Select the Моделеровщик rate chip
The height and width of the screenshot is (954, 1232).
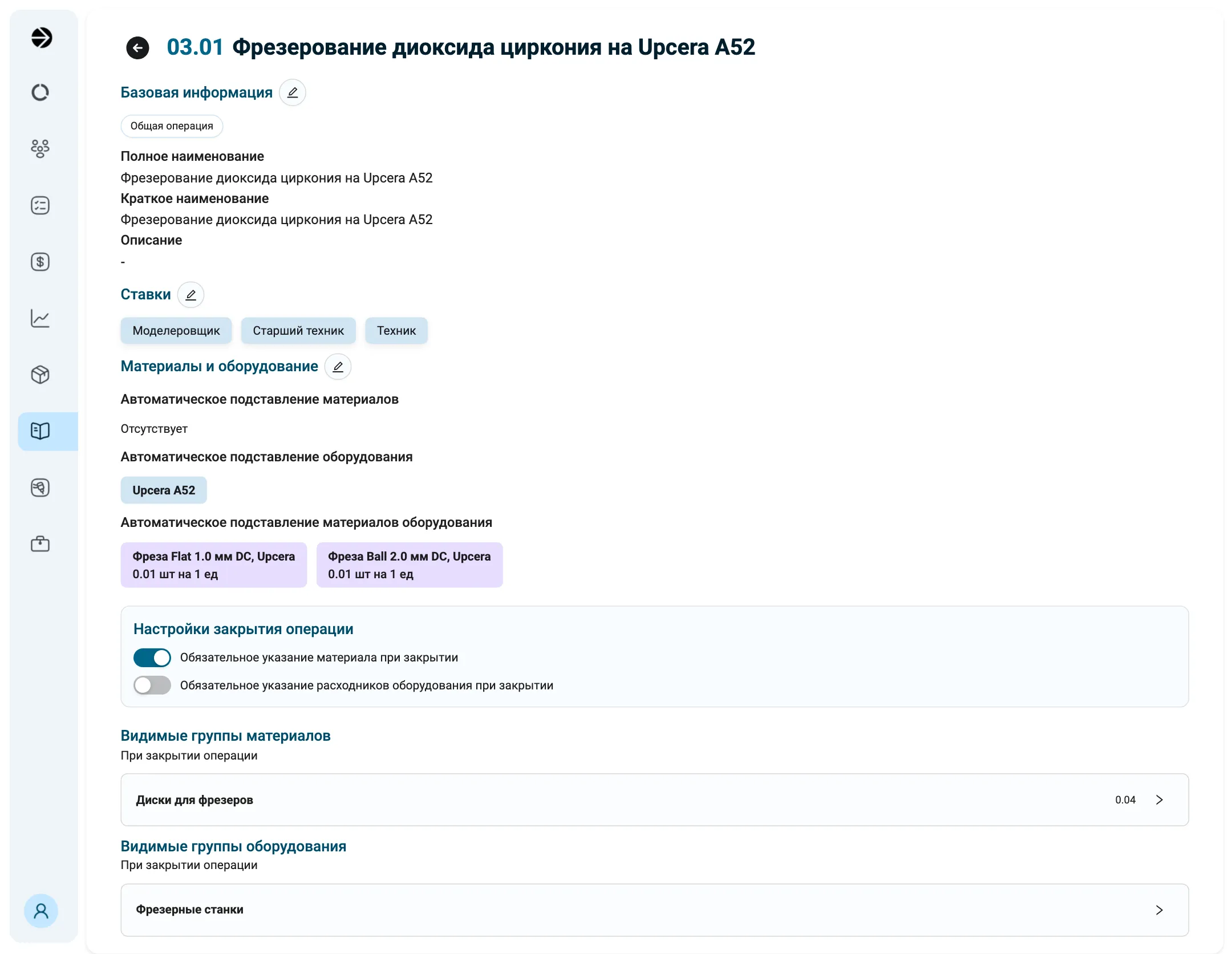pos(176,331)
